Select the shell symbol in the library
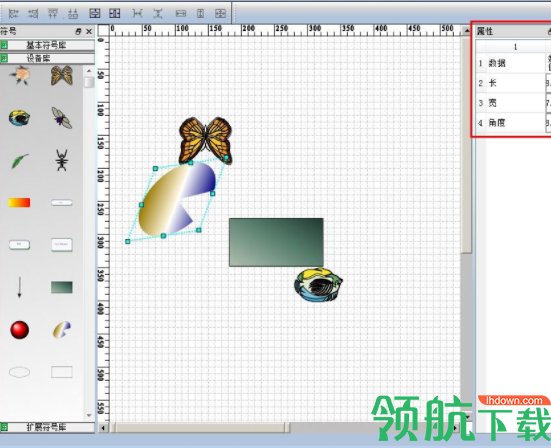 click(19, 118)
